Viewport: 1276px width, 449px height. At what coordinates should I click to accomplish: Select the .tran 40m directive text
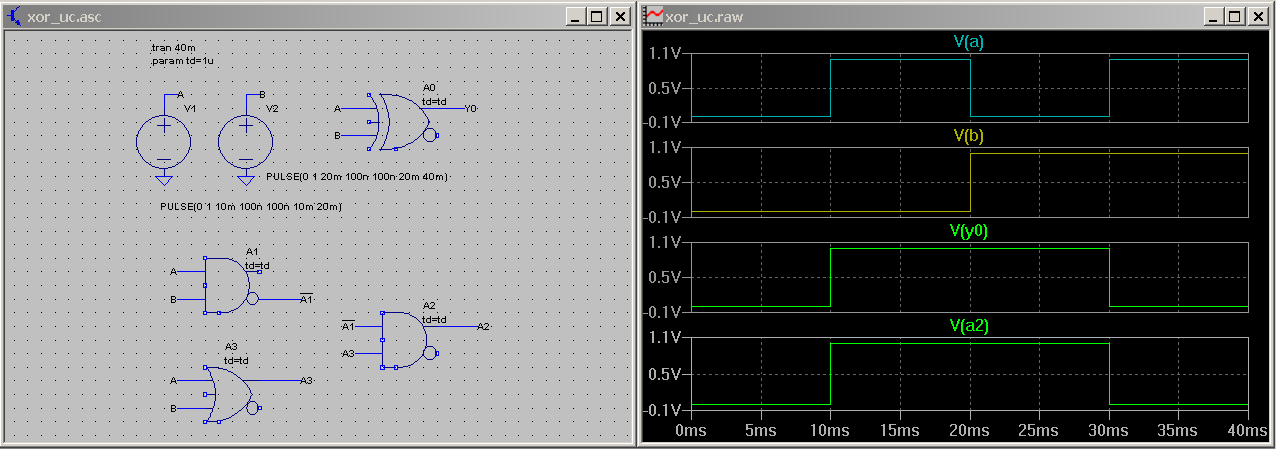(172, 48)
